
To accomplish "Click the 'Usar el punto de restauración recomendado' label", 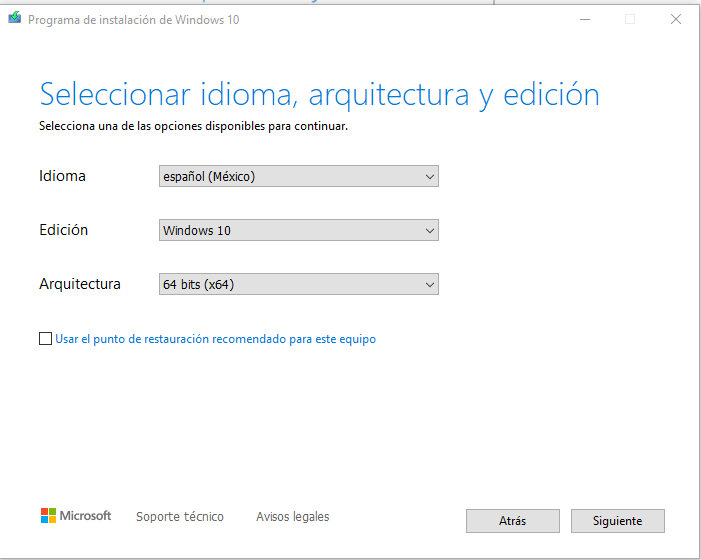I will (x=215, y=339).
